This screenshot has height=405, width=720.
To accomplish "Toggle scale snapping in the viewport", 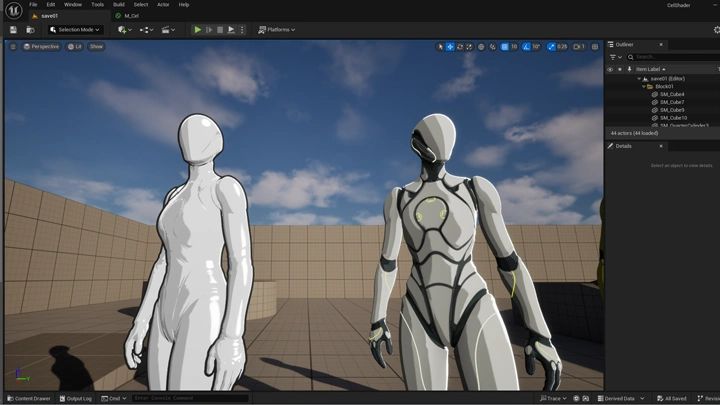I will pos(551,47).
